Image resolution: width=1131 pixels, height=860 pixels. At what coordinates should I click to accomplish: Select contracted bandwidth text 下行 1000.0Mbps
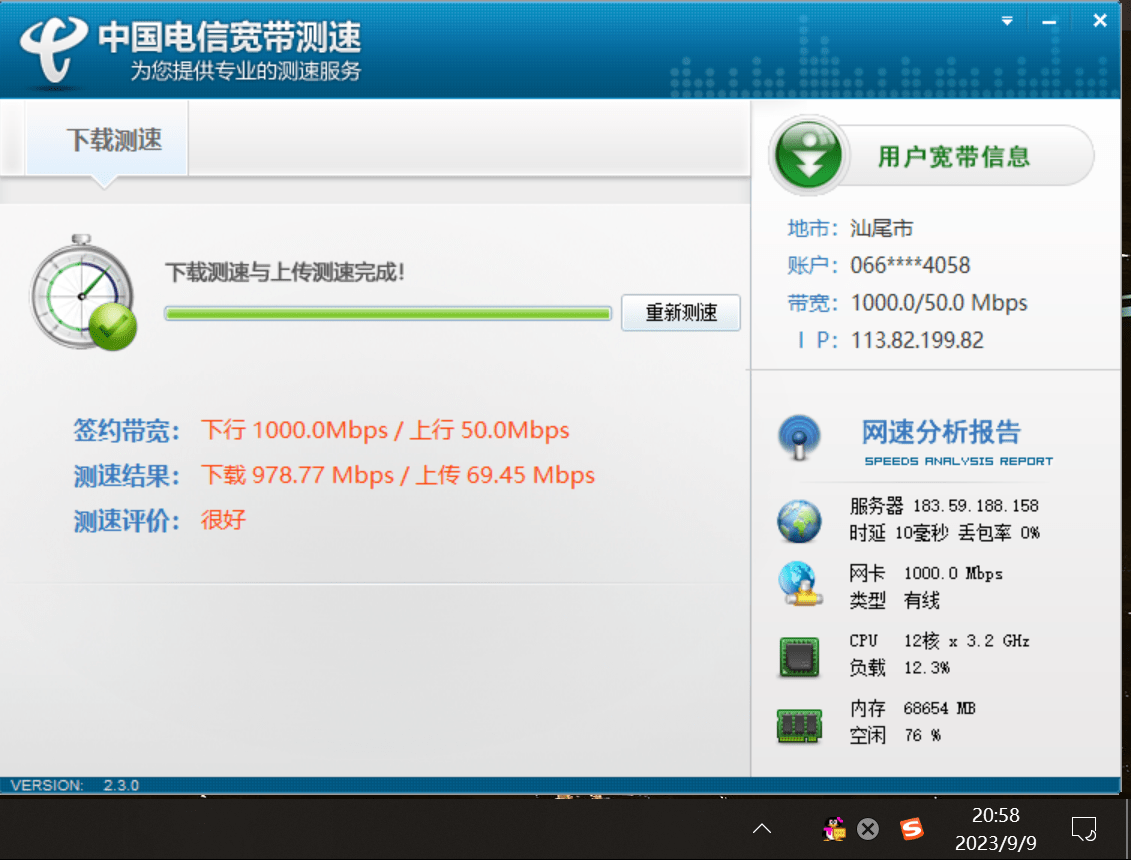click(294, 430)
